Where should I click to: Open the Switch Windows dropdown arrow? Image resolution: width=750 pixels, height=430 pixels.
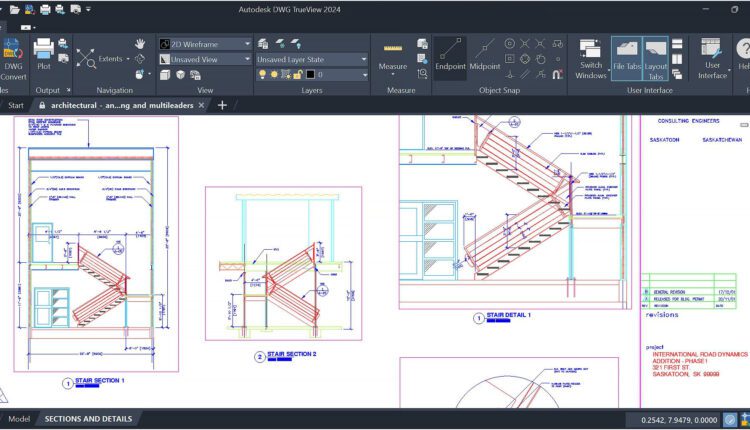pyautogui.click(x=609, y=71)
